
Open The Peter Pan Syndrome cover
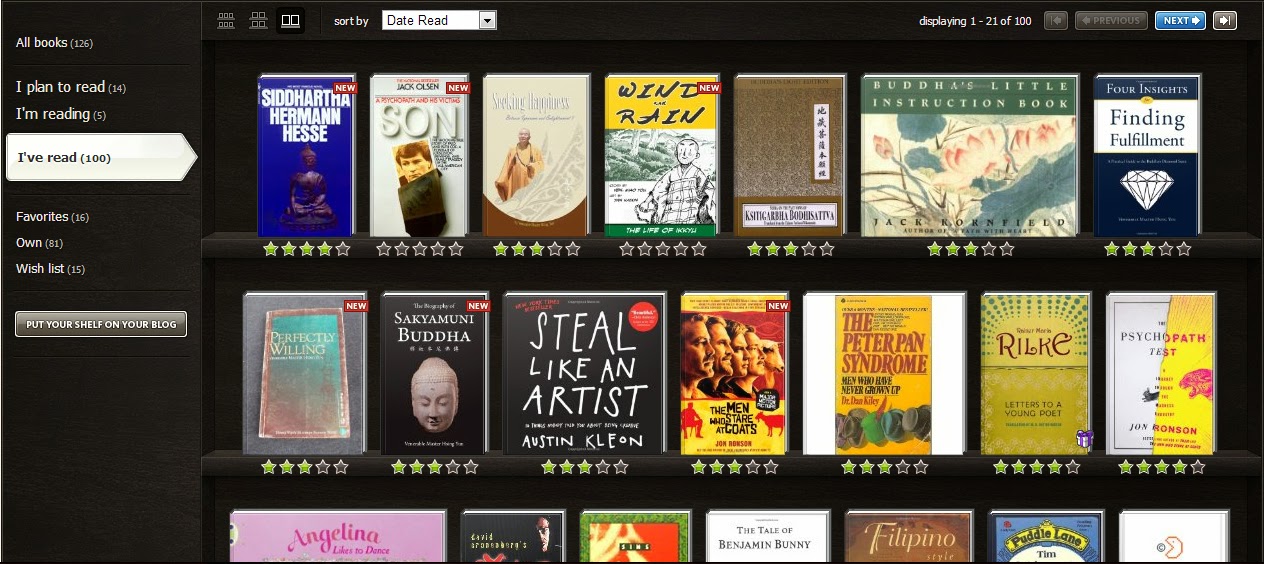(x=885, y=374)
